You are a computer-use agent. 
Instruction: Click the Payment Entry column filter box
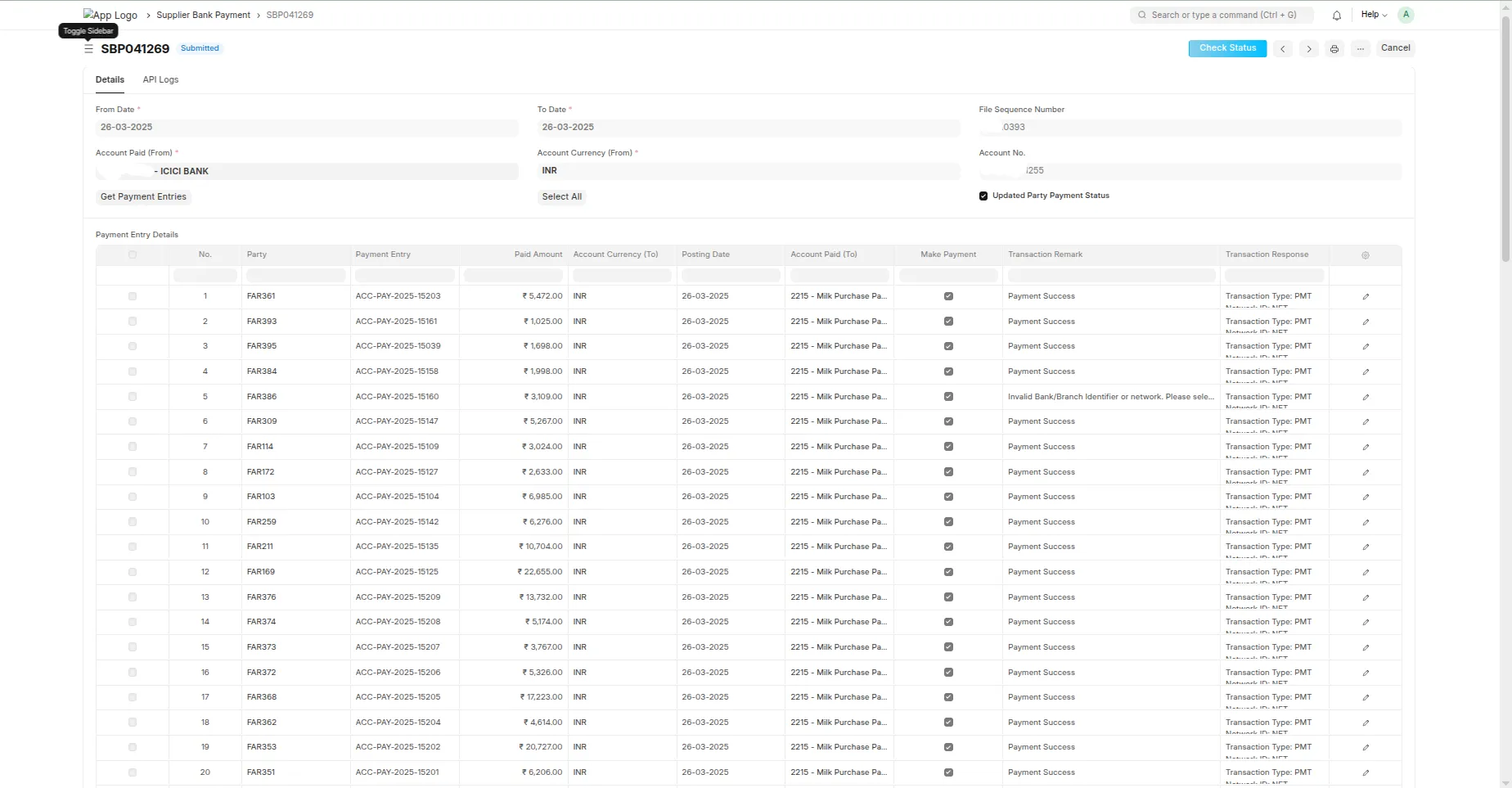point(405,276)
